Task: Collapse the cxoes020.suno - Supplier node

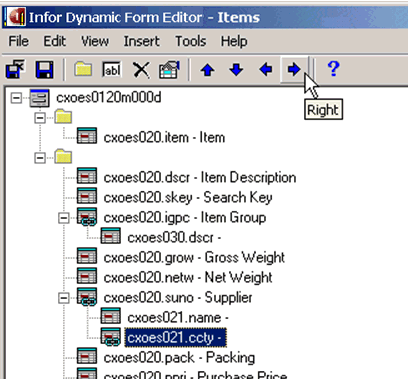Action: [x=63, y=298]
